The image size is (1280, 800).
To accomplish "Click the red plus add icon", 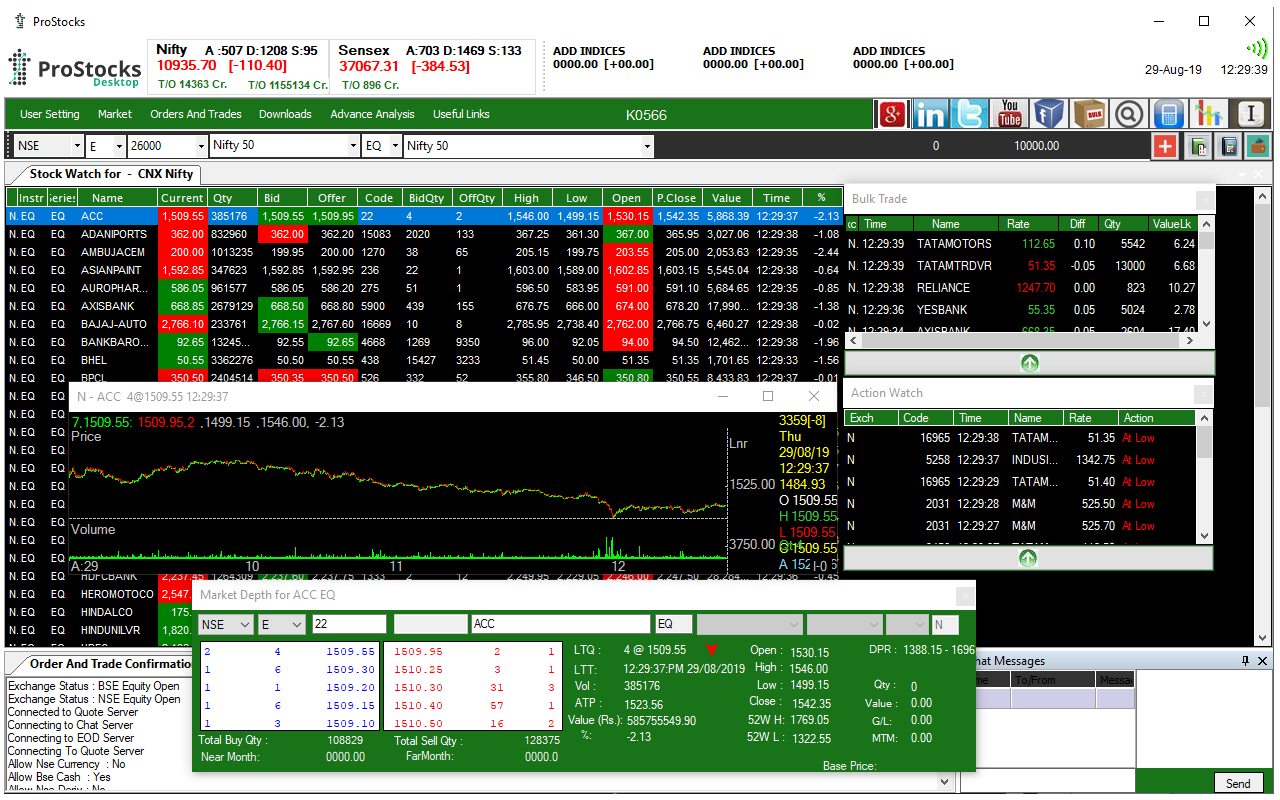I will 1165,146.
